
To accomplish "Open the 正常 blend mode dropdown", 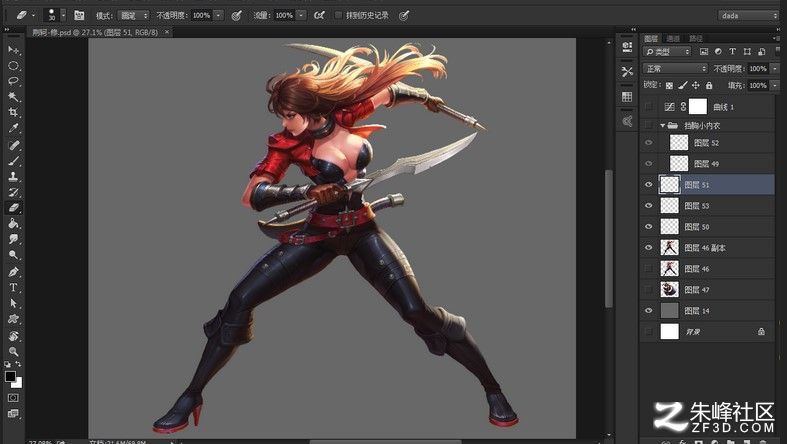I will pyautogui.click(x=676, y=68).
